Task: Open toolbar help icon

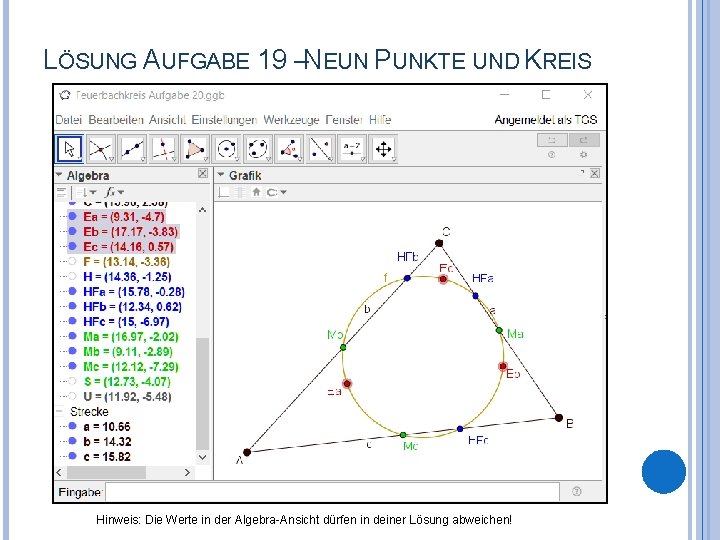Action: tap(551, 155)
